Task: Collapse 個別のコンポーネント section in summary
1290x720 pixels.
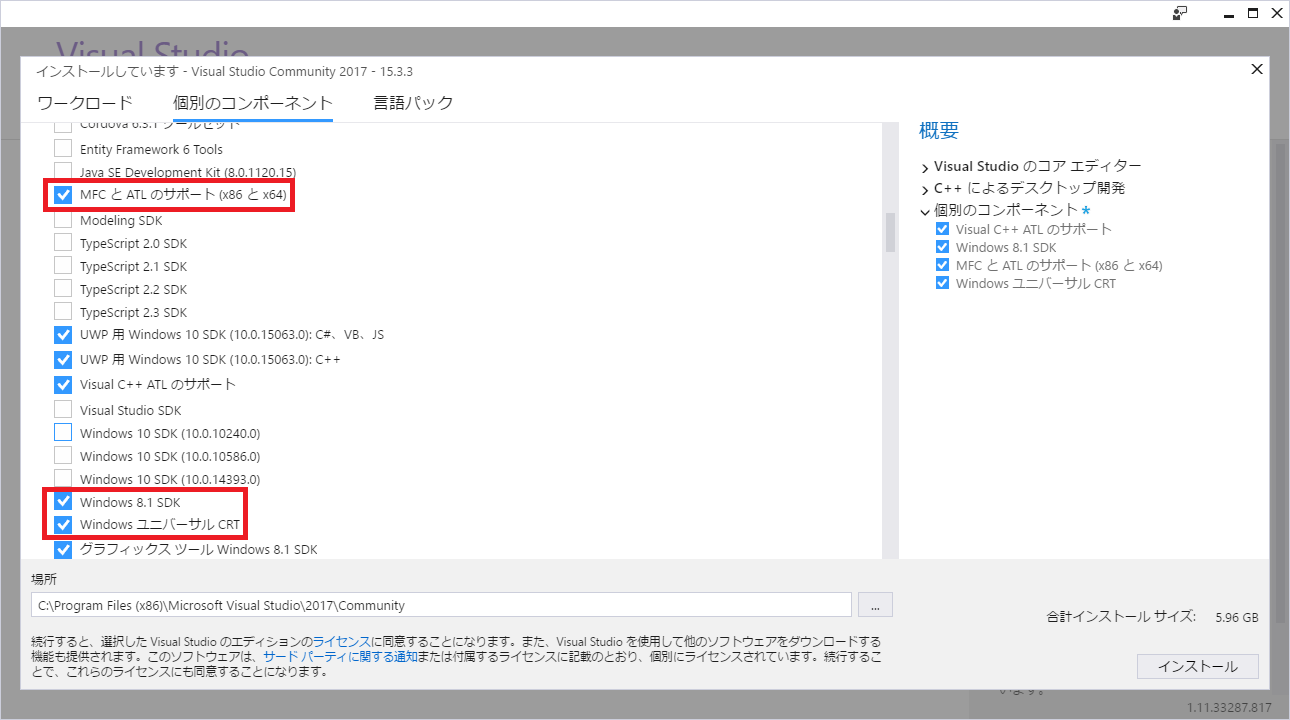Action: point(925,211)
